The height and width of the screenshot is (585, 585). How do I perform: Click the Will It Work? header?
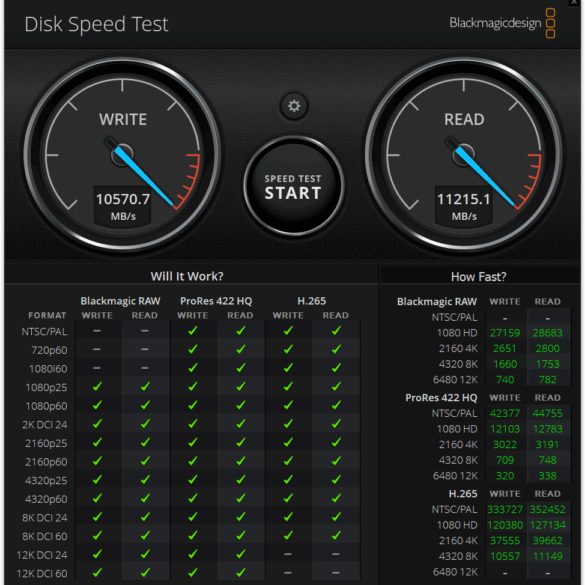187,276
